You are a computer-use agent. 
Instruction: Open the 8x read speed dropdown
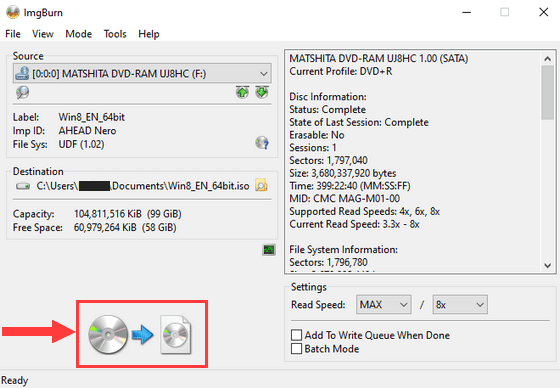[460, 304]
